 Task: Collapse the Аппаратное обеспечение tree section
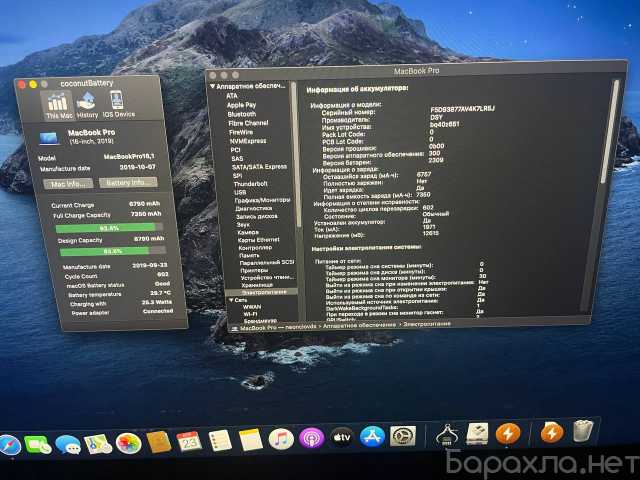(212, 87)
